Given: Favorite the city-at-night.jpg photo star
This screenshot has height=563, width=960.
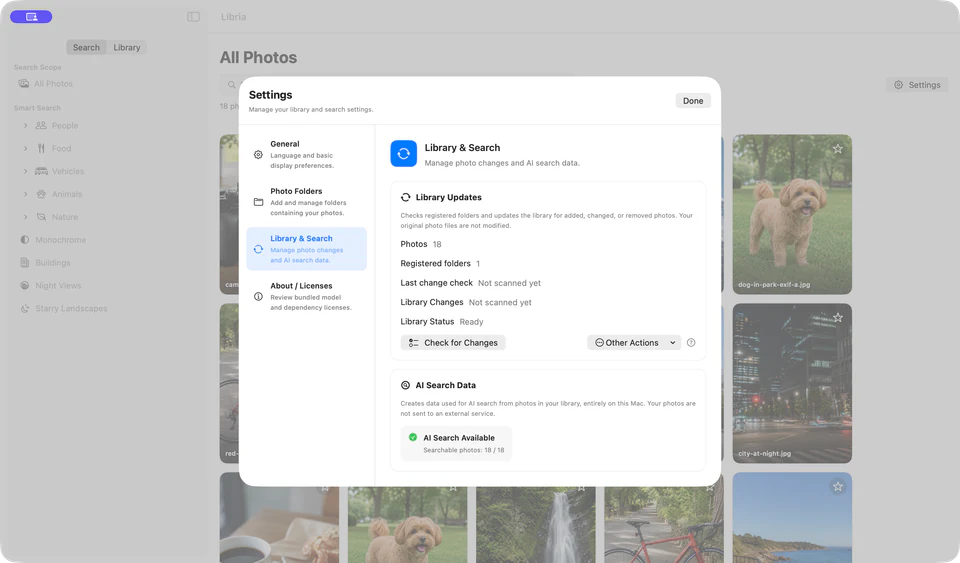Looking at the screenshot, I should click(x=838, y=318).
